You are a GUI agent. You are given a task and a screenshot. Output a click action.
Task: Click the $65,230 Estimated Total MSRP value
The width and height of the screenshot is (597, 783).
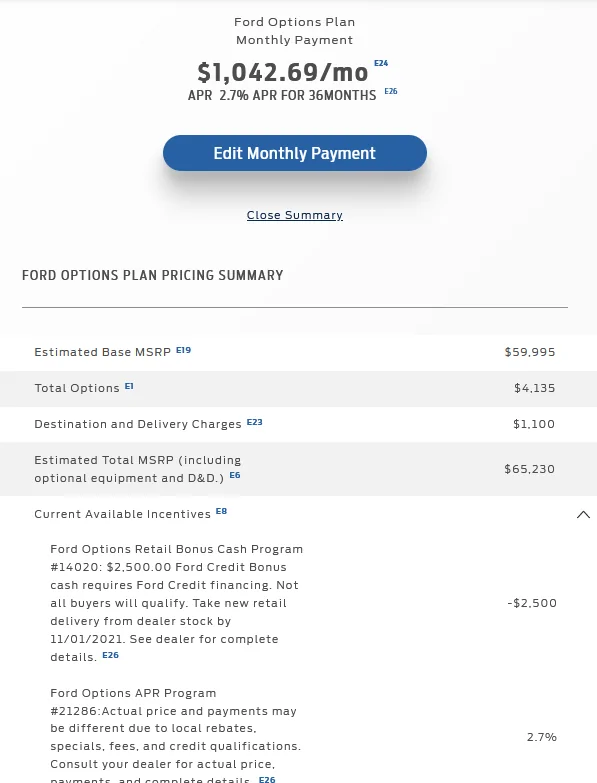click(x=530, y=469)
